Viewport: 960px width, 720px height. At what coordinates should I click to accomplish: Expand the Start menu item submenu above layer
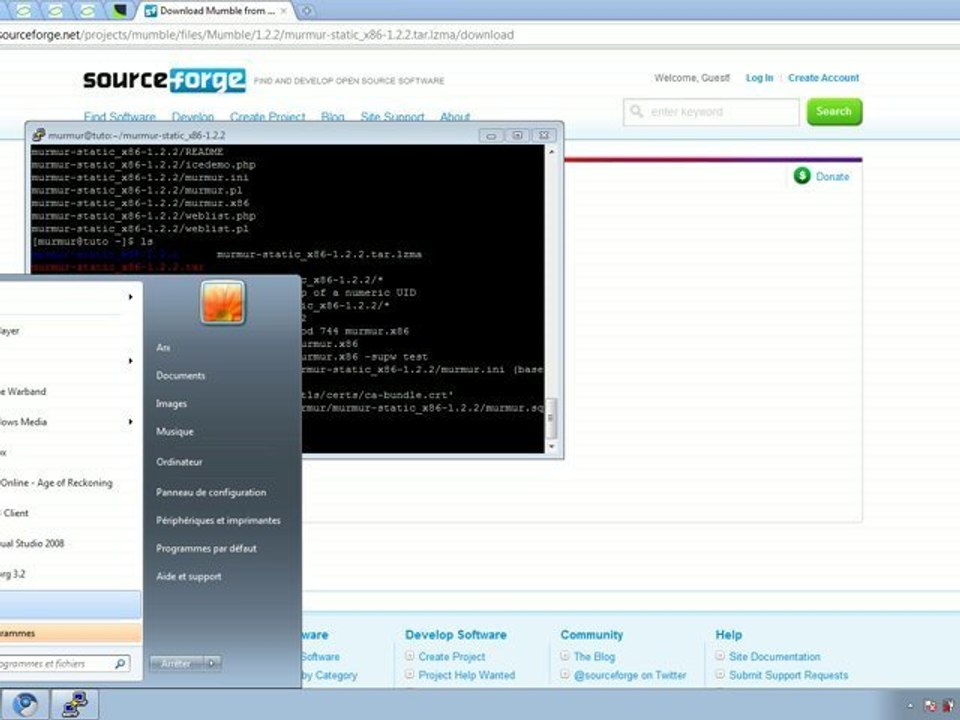pyautogui.click(x=130, y=297)
